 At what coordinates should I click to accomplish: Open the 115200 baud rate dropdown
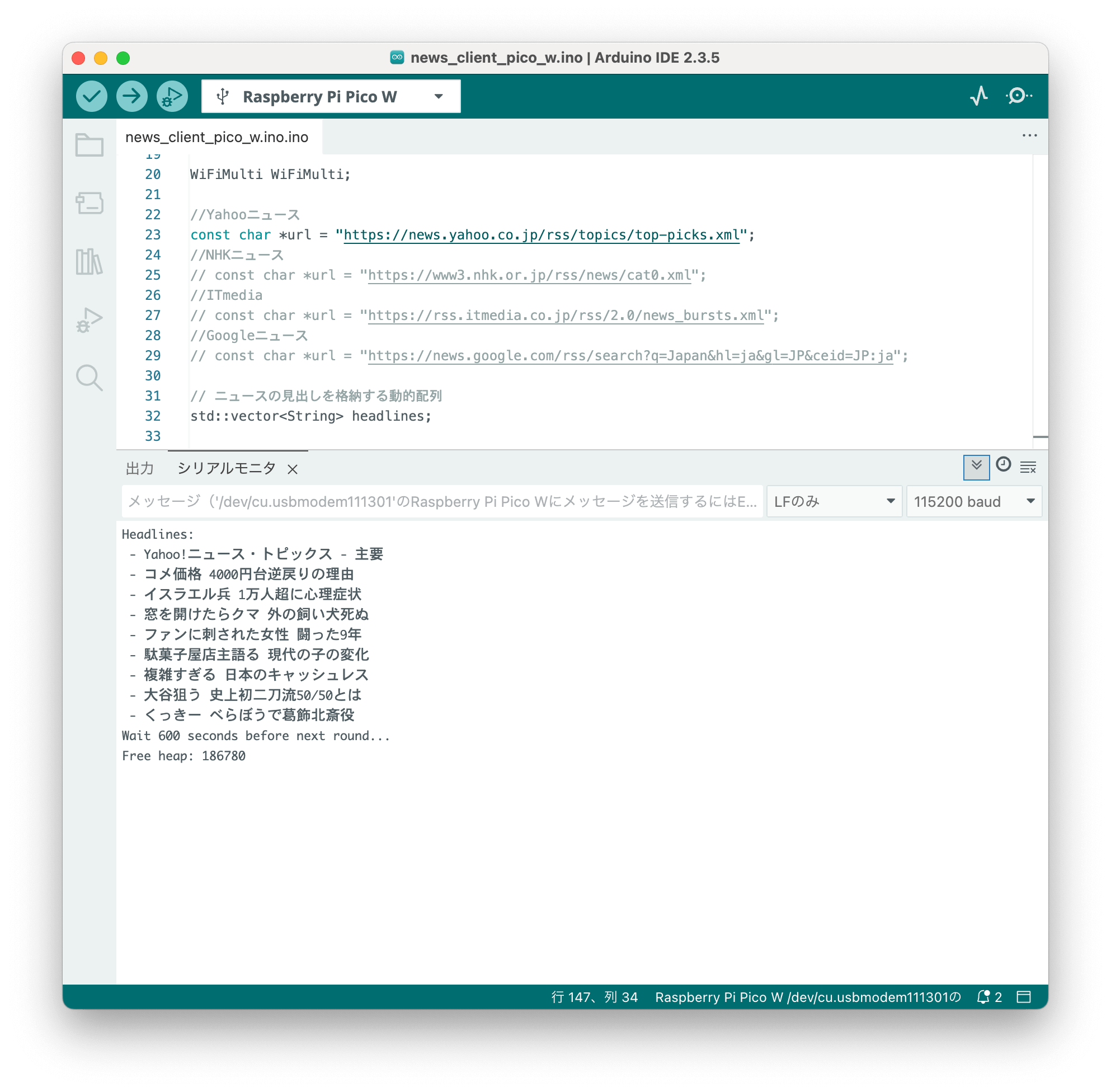click(973, 502)
